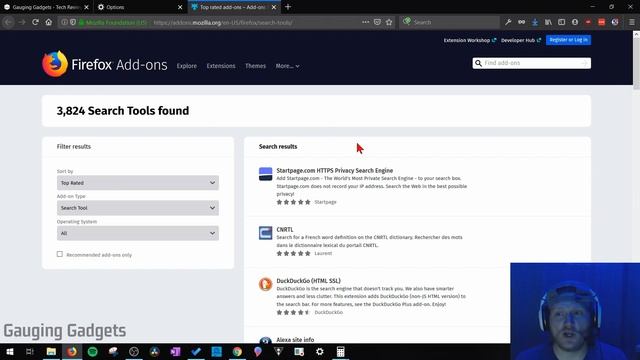
Task: Open DuckDuckGo (HTML SSL) add-on title
Action: 309,280
